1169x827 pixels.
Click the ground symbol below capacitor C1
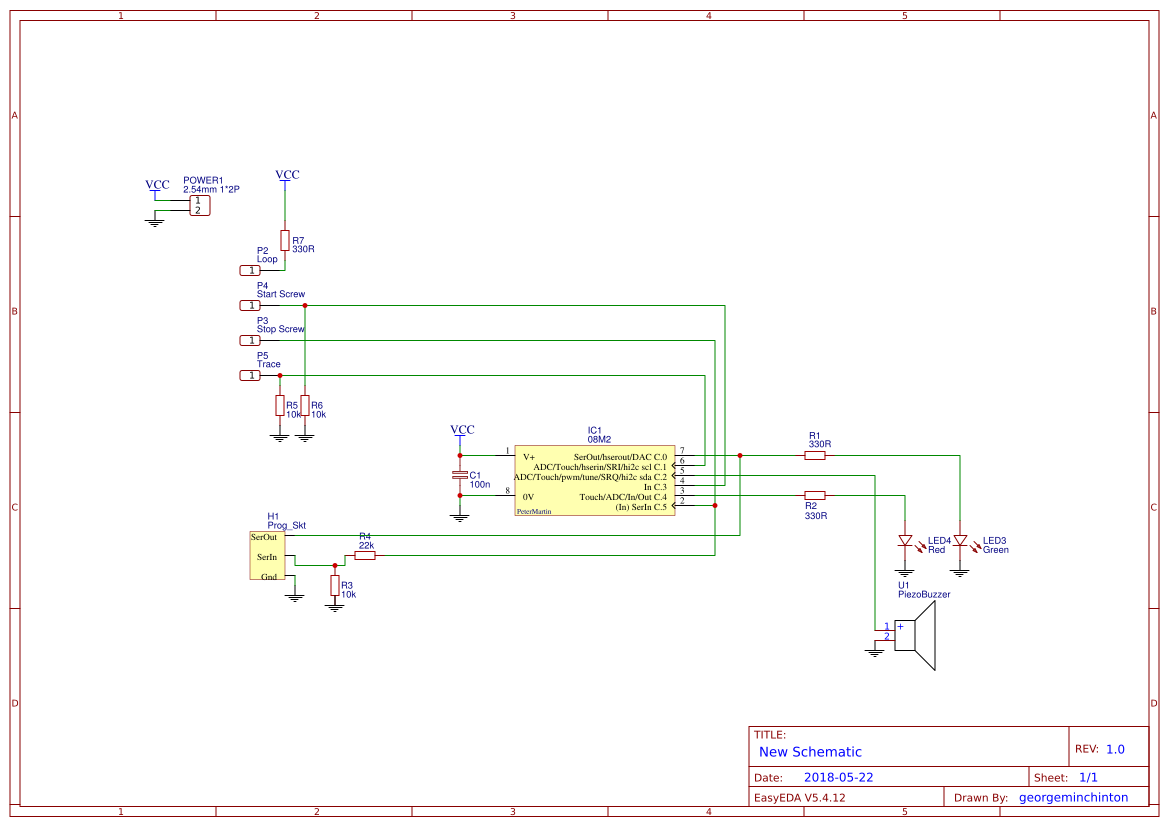coord(460,516)
